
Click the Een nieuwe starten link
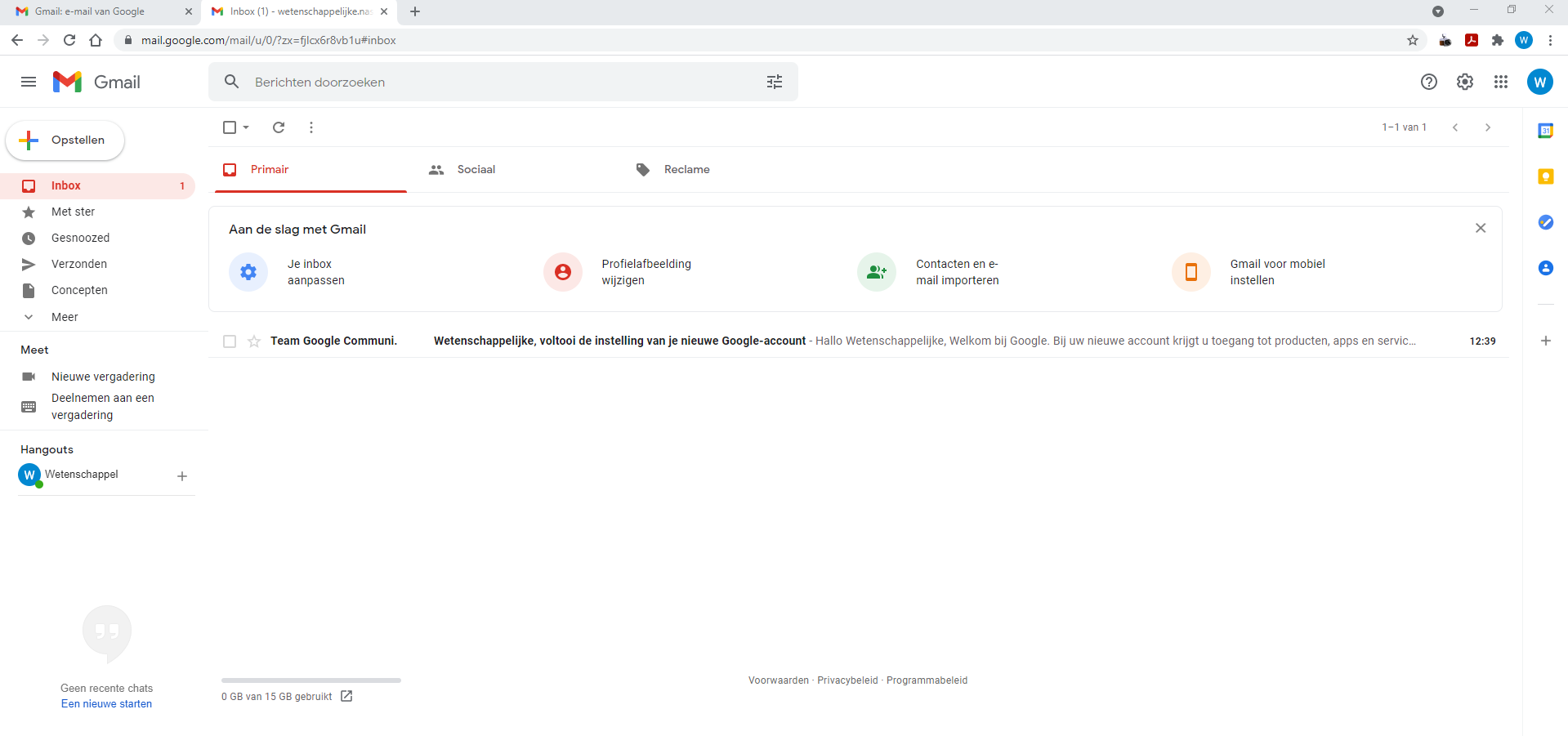click(106, 704)
